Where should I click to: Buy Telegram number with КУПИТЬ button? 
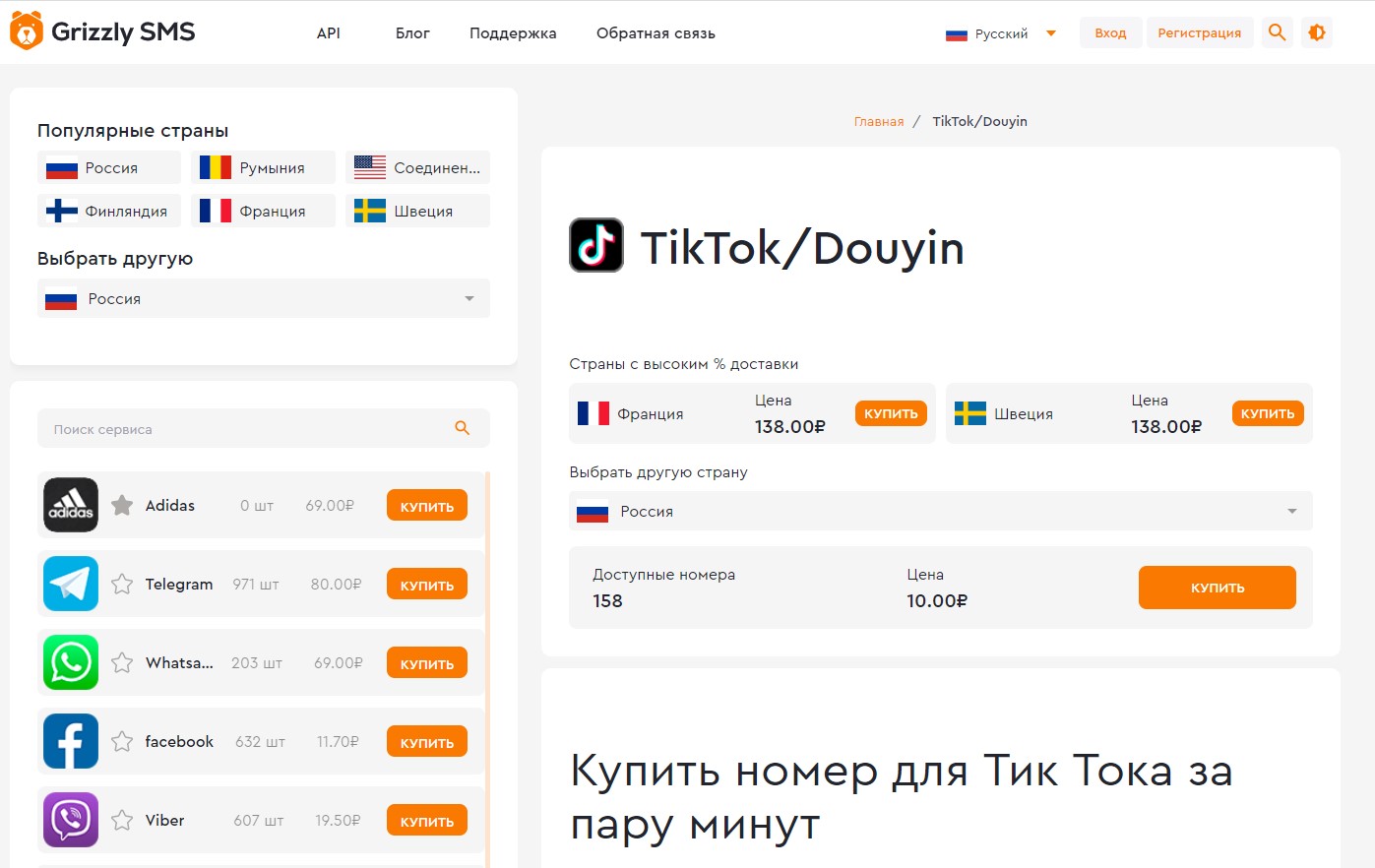click(427, 585)
